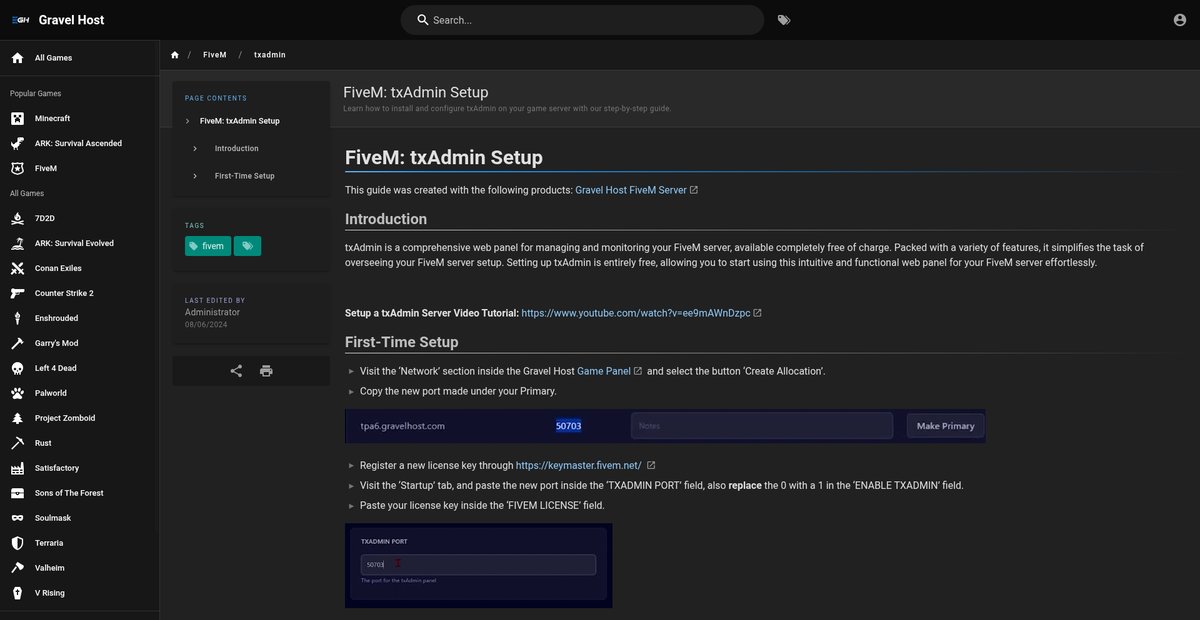This screenshot has width=1200, height=620.
Task: Open the tags icon beside search
Action: pyautogui.click(x=784, y=20)
